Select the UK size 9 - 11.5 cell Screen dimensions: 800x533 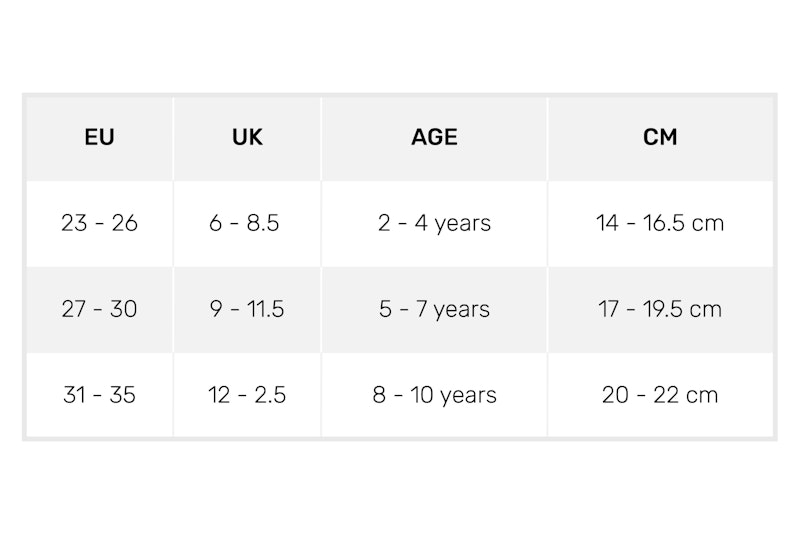click(x=247, y=309)
